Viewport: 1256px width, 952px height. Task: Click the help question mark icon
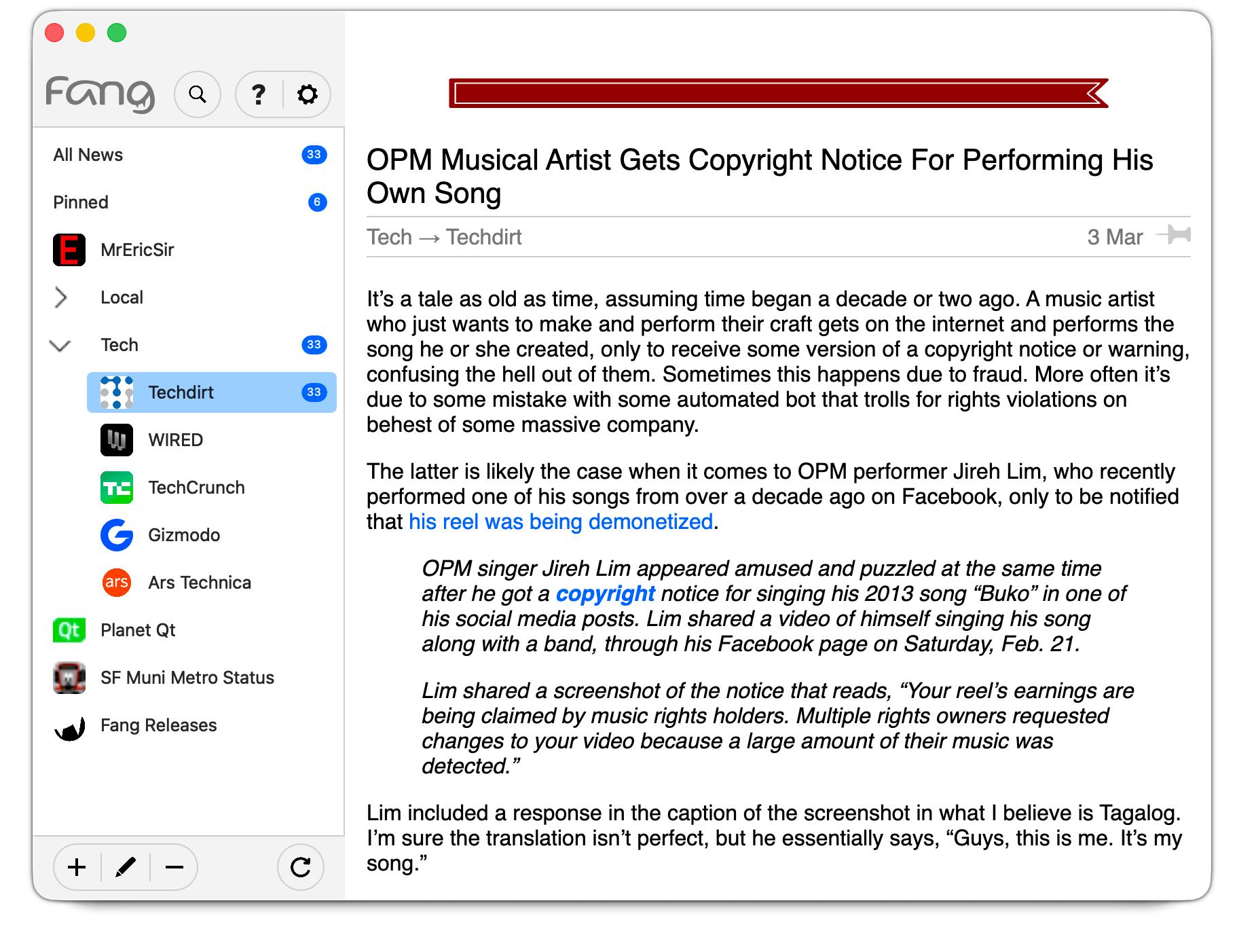(259, 94)
